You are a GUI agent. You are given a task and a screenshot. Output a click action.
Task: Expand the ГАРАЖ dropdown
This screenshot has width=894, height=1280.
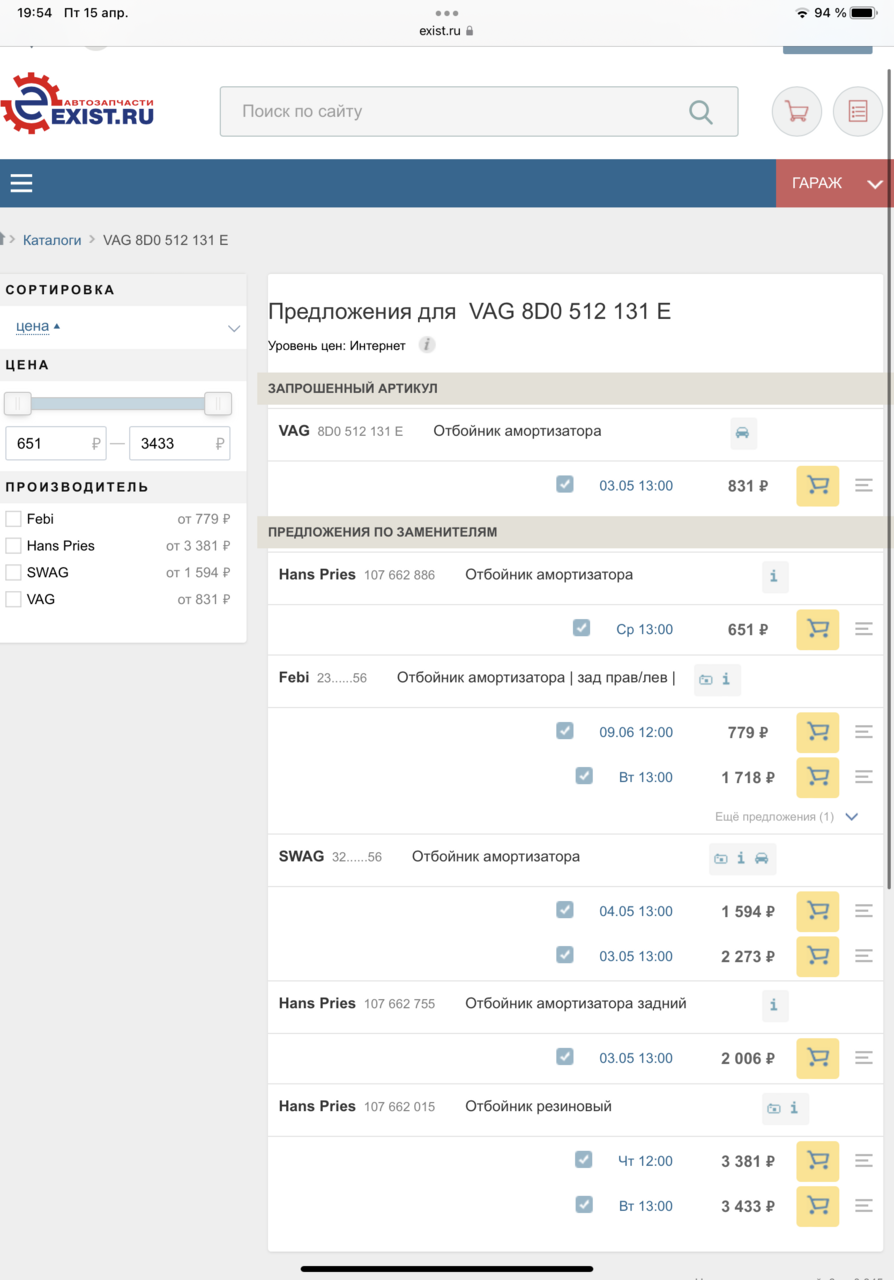point(835,183)
